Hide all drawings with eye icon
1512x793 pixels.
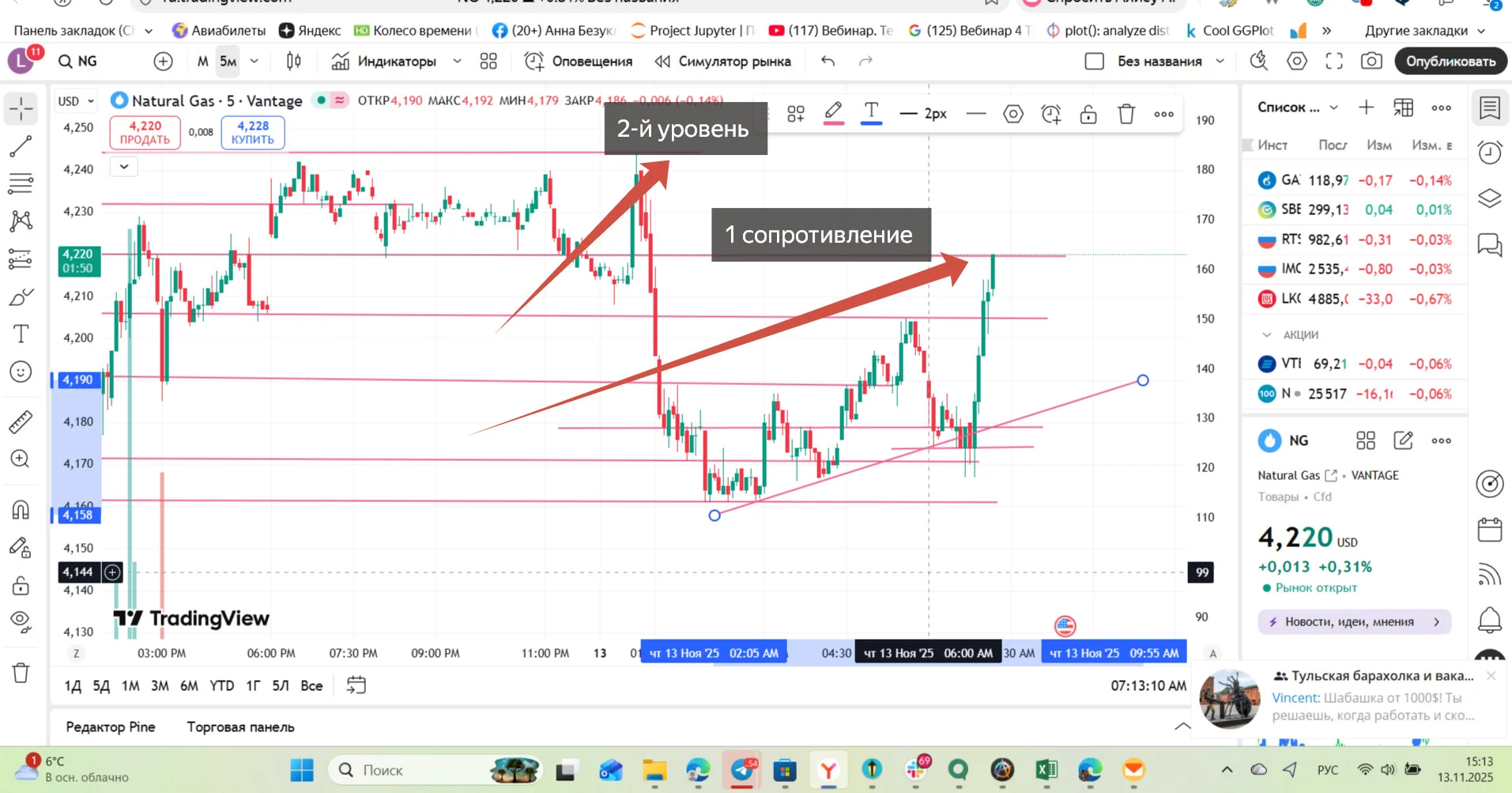pyautogui.click(x=21, y=622)
